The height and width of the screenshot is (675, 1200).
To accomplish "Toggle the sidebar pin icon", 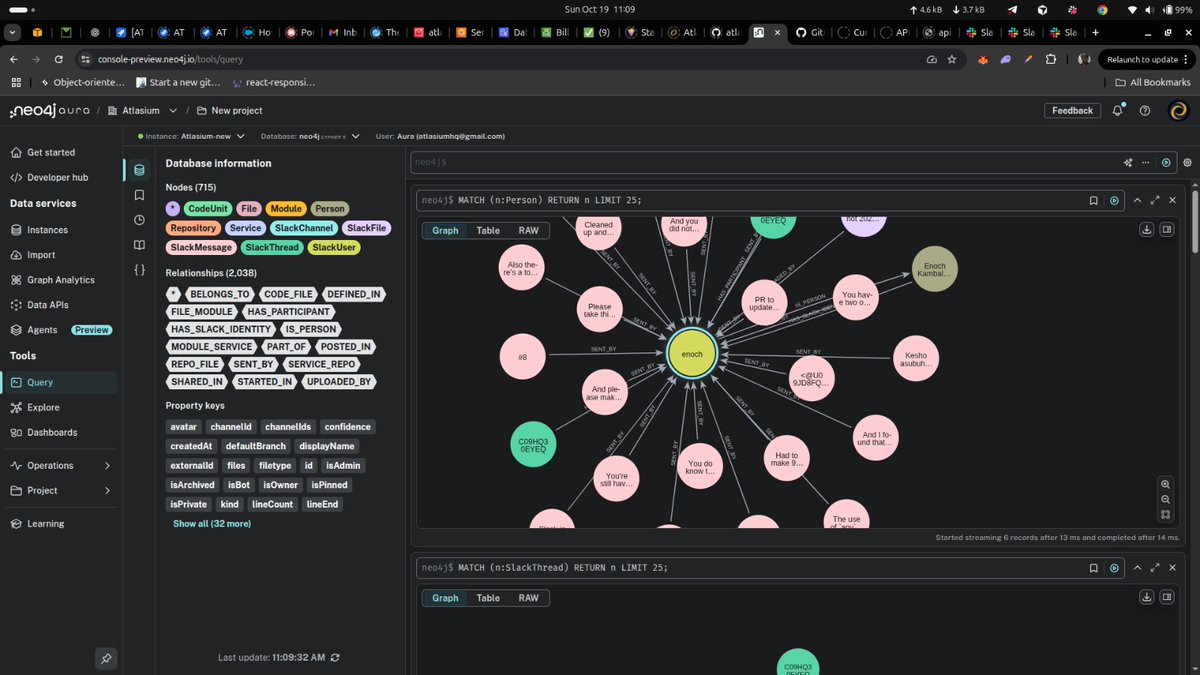I will coord(105,658).
